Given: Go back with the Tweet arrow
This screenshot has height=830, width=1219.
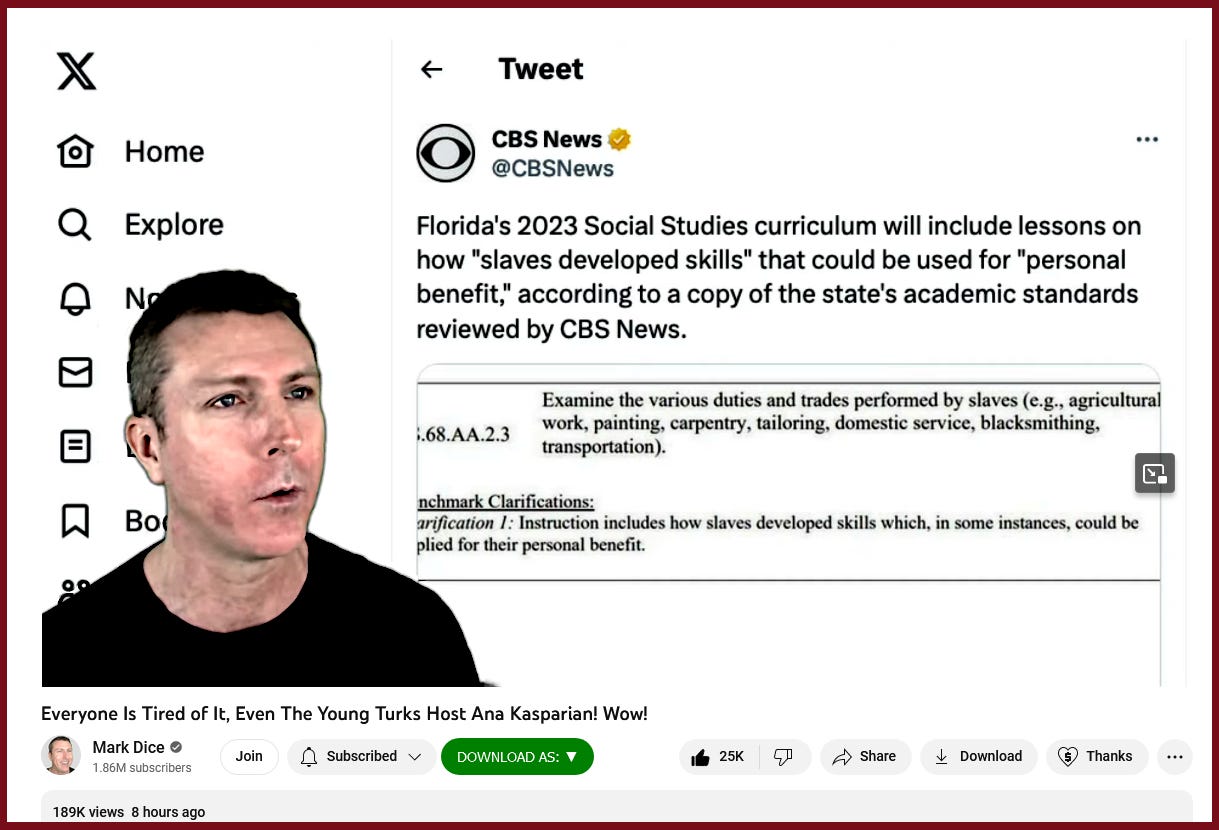Looking at the screenshot, I should pos(431,69).
